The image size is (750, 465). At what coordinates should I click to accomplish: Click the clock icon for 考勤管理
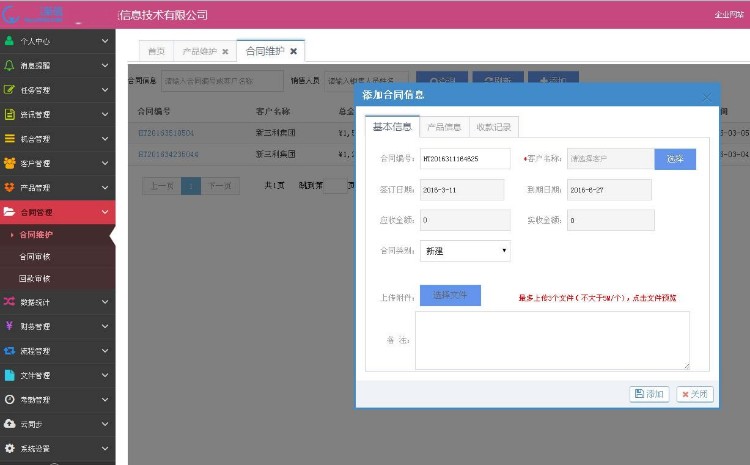(9, 399)
